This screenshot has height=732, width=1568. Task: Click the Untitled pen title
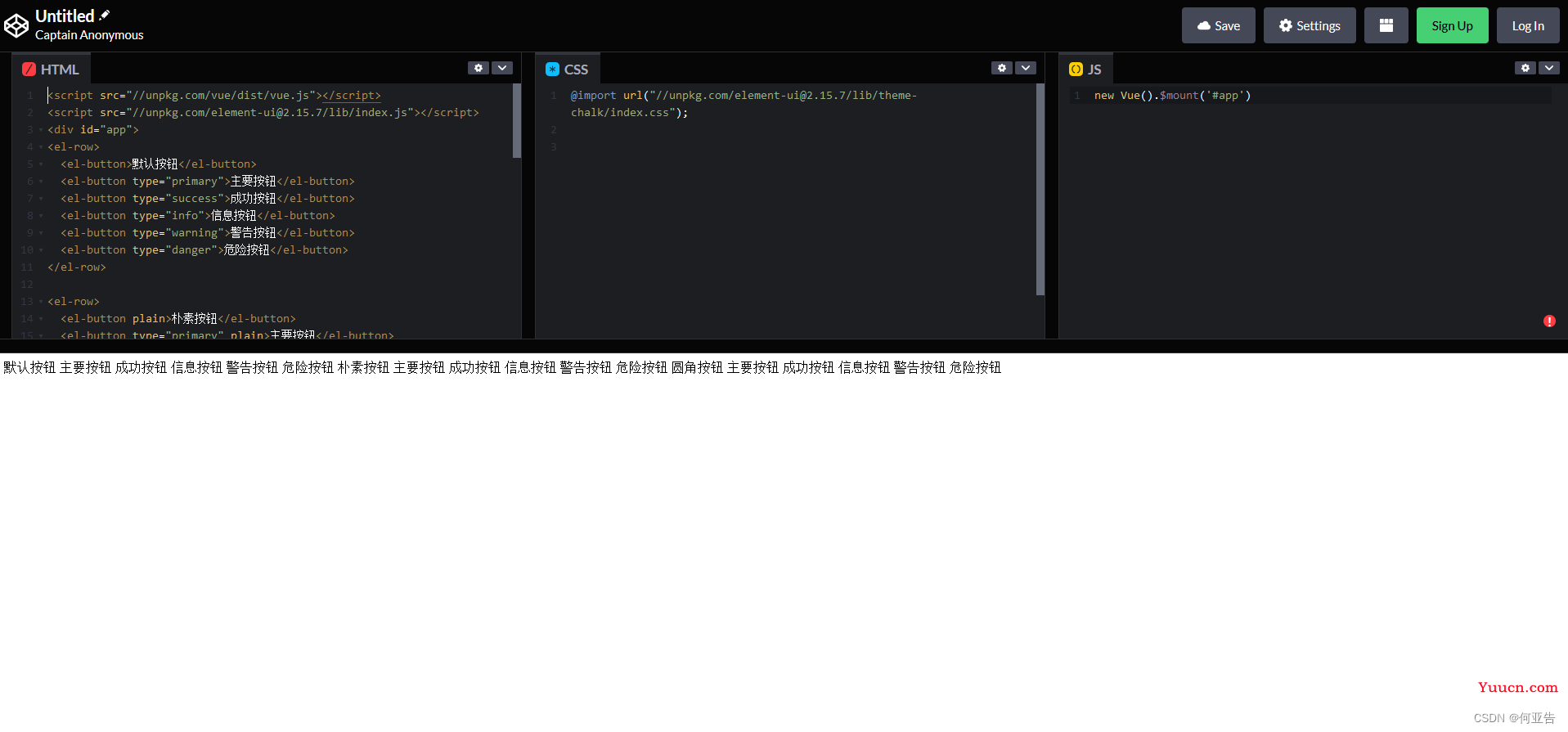[x=65, y=16]
